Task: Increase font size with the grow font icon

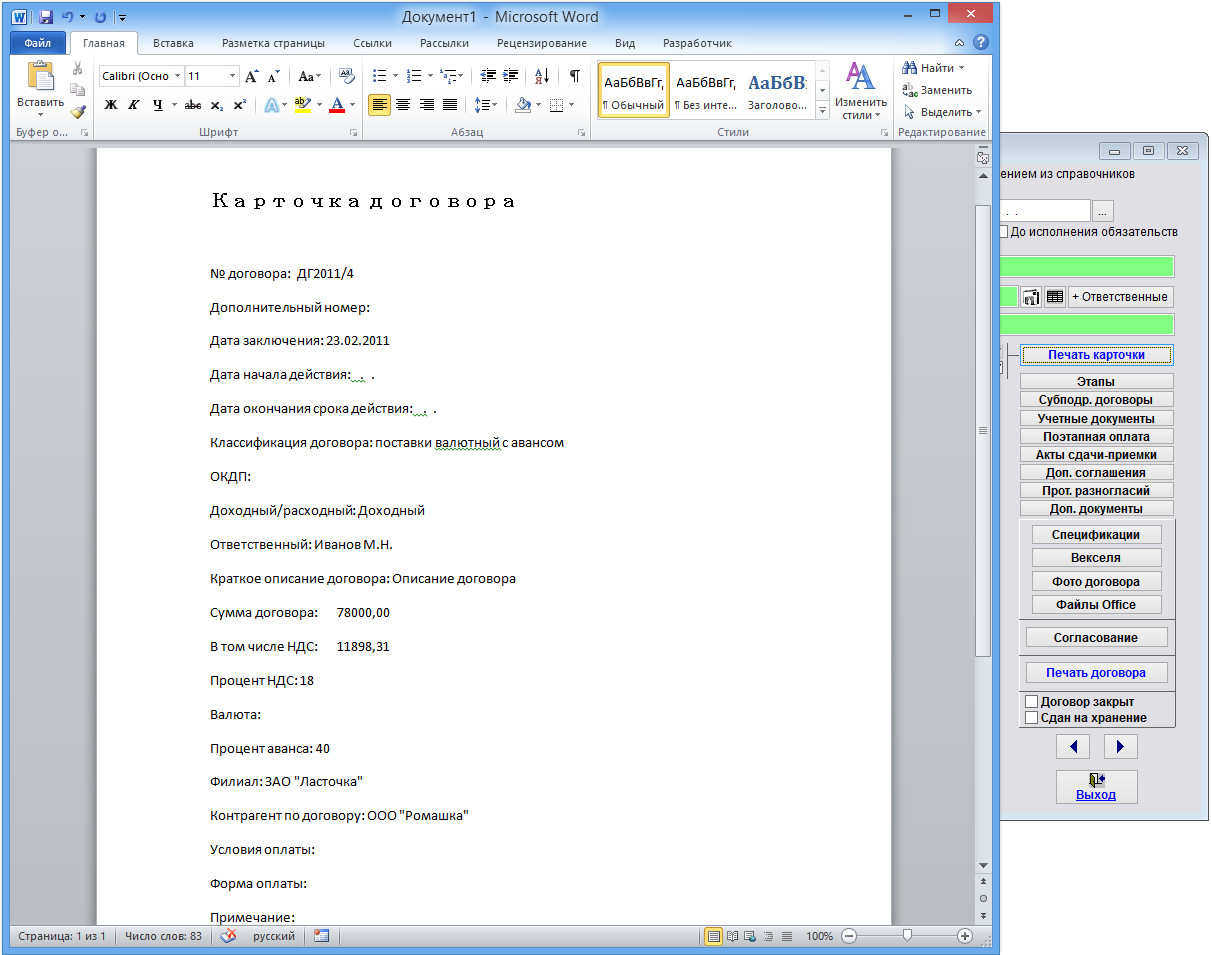Action: 252,76
